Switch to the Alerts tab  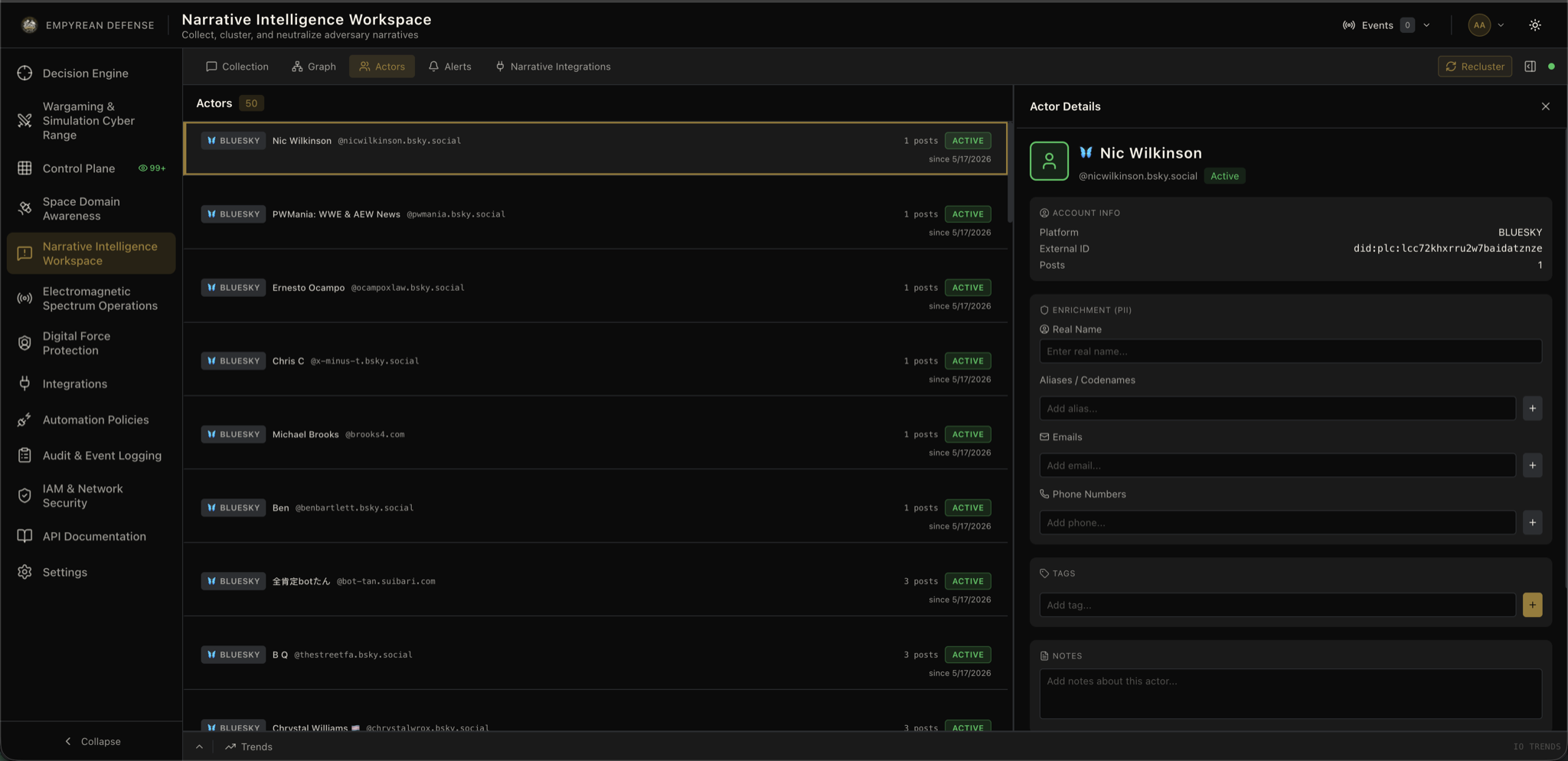coord(450,67)
